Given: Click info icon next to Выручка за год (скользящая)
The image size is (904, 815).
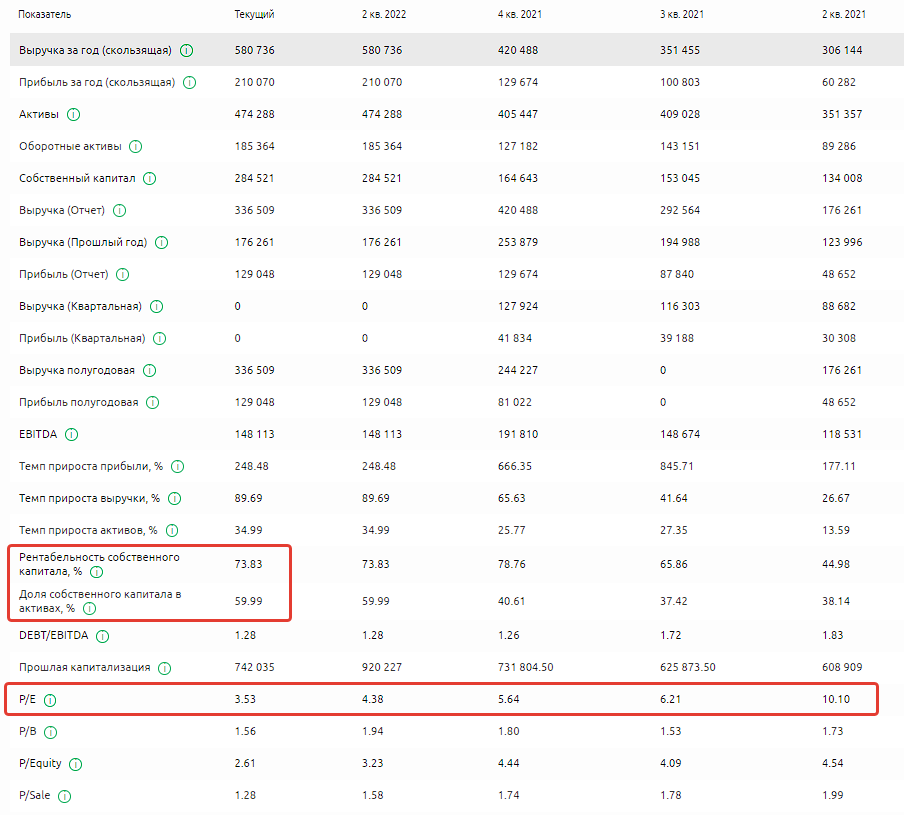Looking at the screenshot, I should click(x=187, y=50).
